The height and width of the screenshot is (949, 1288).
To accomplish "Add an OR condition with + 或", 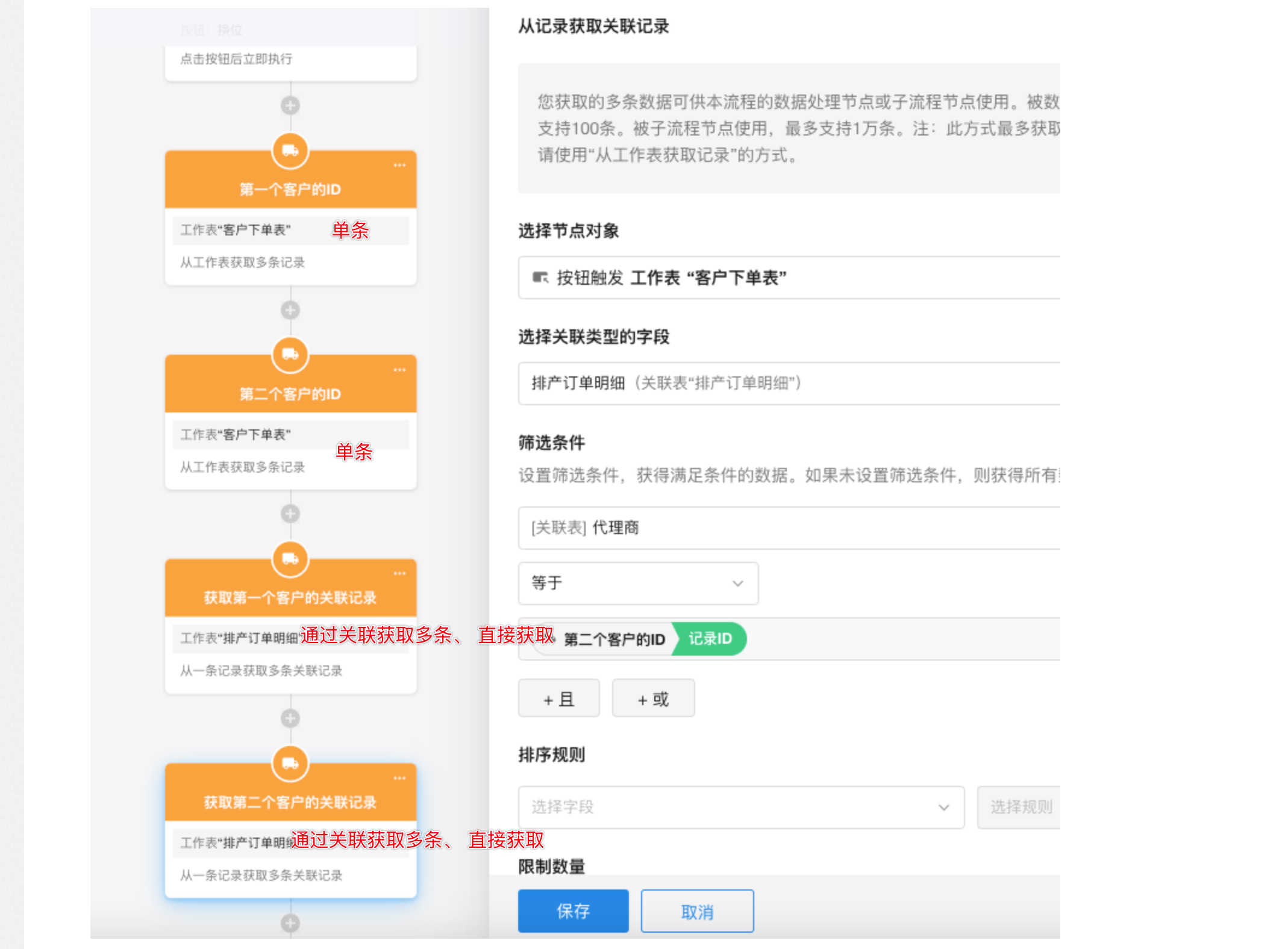I will pos(653,699).
